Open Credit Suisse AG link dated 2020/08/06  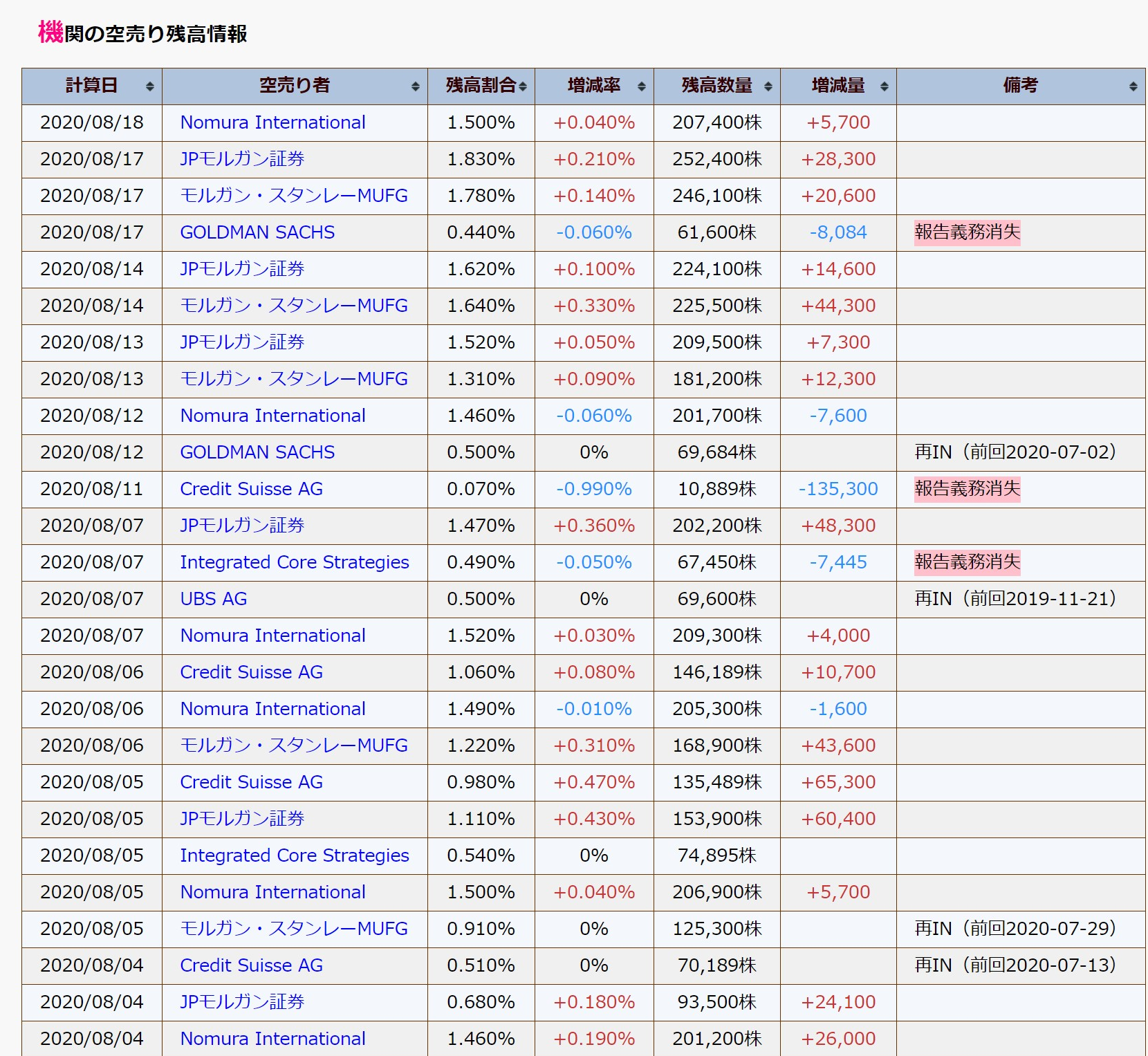point(251,672)
